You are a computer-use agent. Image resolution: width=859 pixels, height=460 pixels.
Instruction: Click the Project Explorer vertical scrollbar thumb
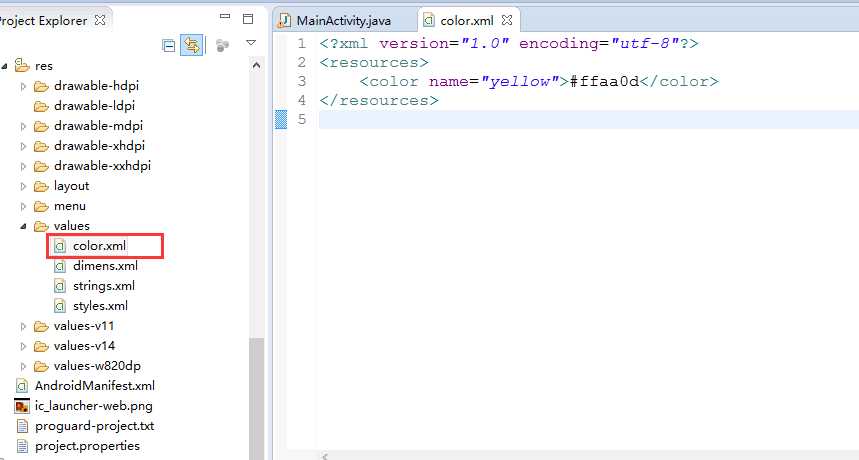(256, 399)
